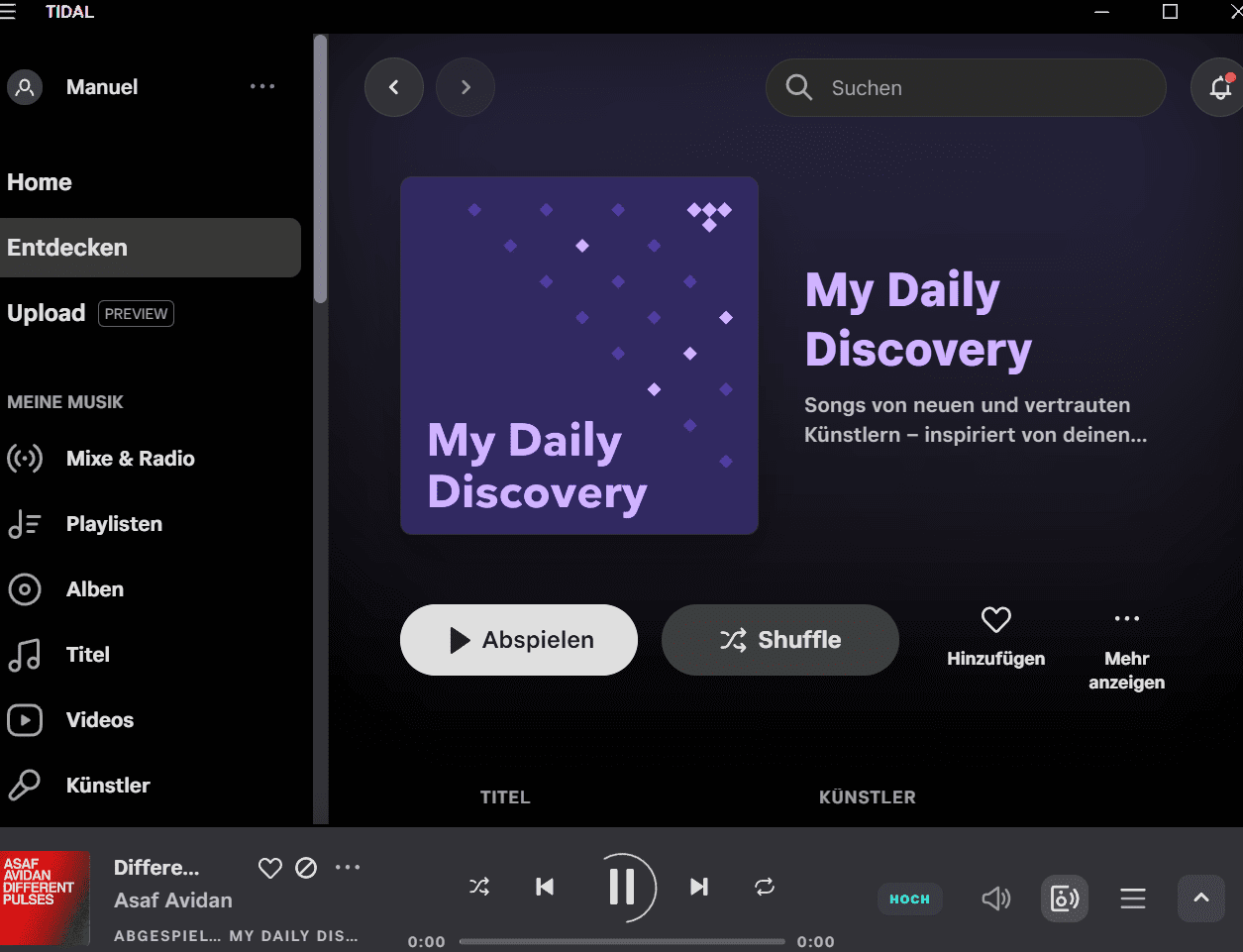Open MY DAILY DIS... source link

(x=293, y=935)
